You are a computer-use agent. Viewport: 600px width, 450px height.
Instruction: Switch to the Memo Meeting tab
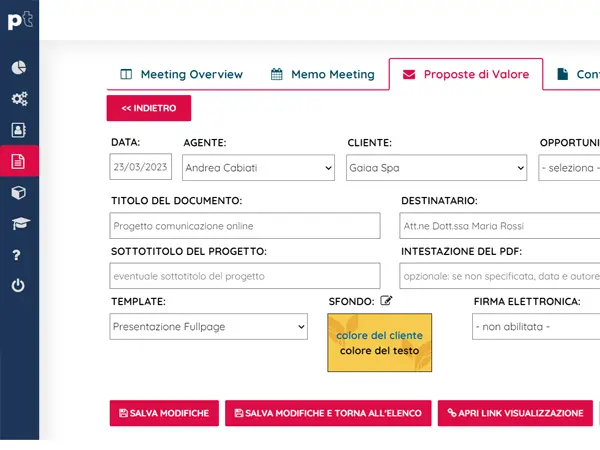coord(322,74)
